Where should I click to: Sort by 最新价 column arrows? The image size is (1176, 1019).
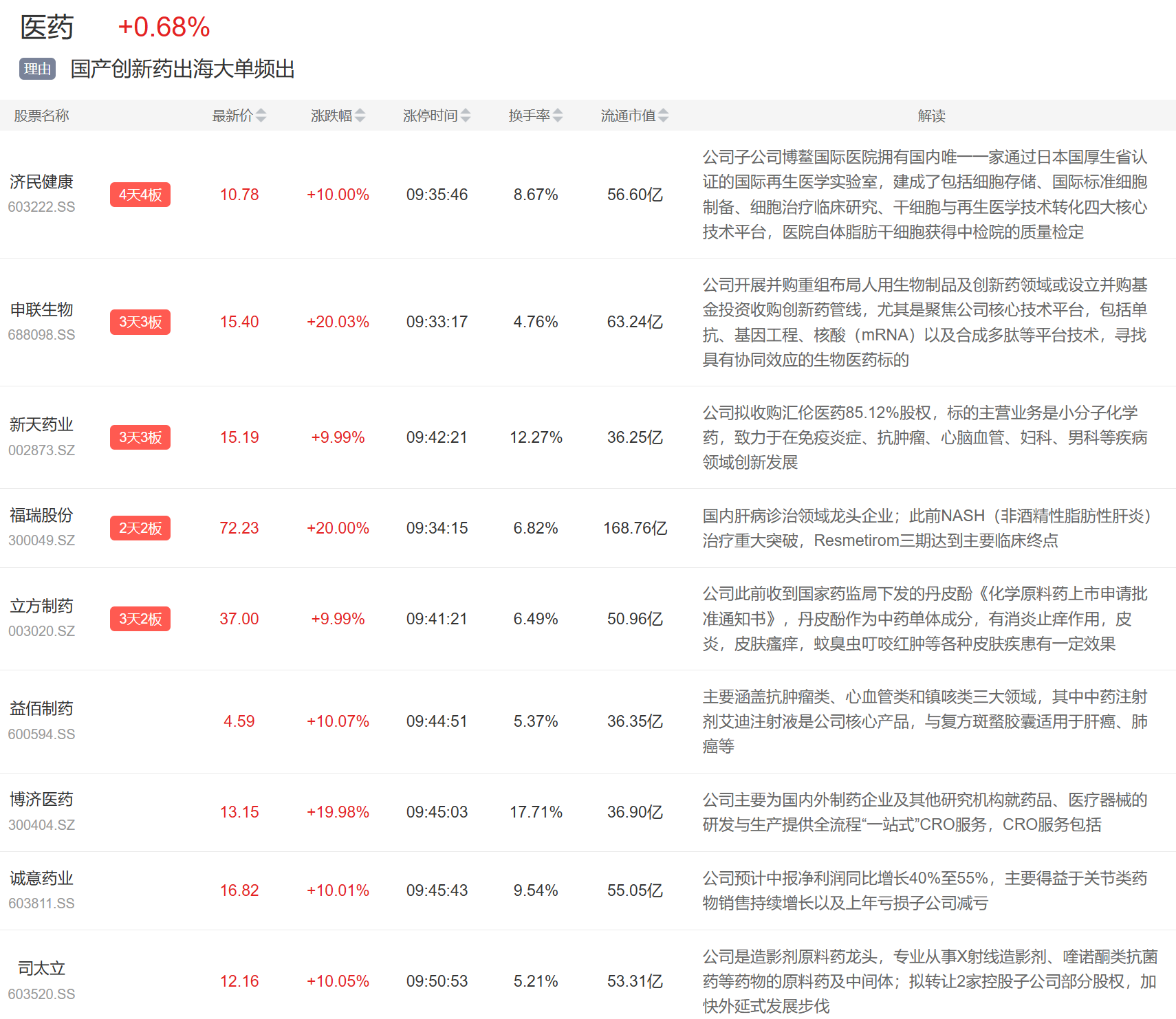pos(261,116)
